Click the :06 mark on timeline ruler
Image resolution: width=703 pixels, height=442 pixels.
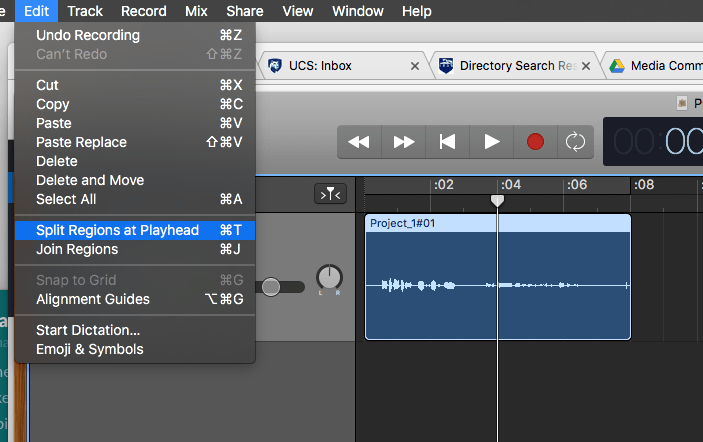577,185
